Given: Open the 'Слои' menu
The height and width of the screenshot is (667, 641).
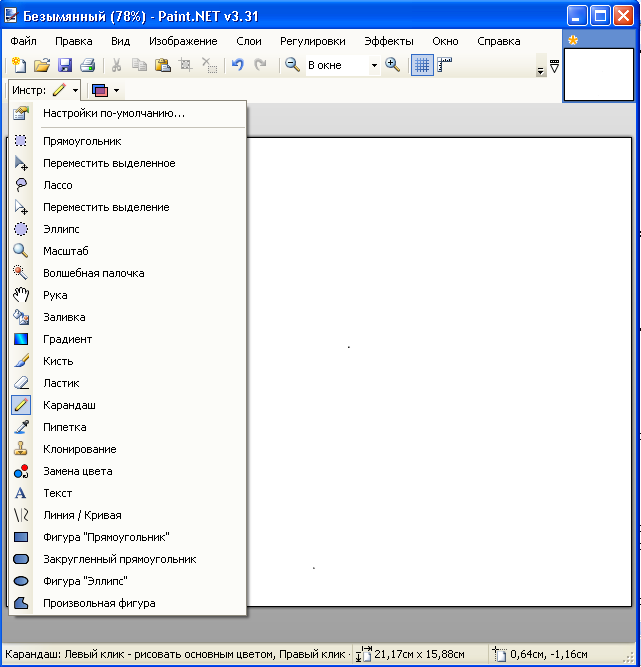Looking at the screenshot, I should pos(249,41).
